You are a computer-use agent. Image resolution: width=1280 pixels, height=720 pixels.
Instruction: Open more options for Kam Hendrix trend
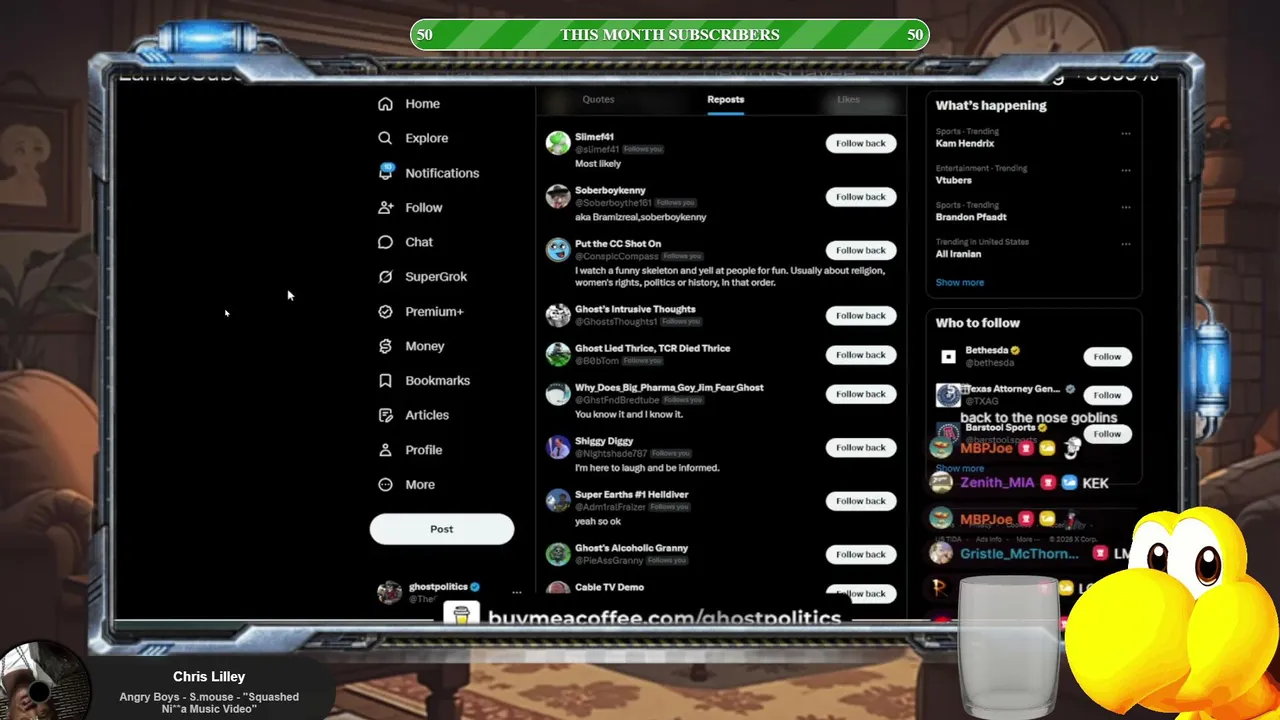1126,133
